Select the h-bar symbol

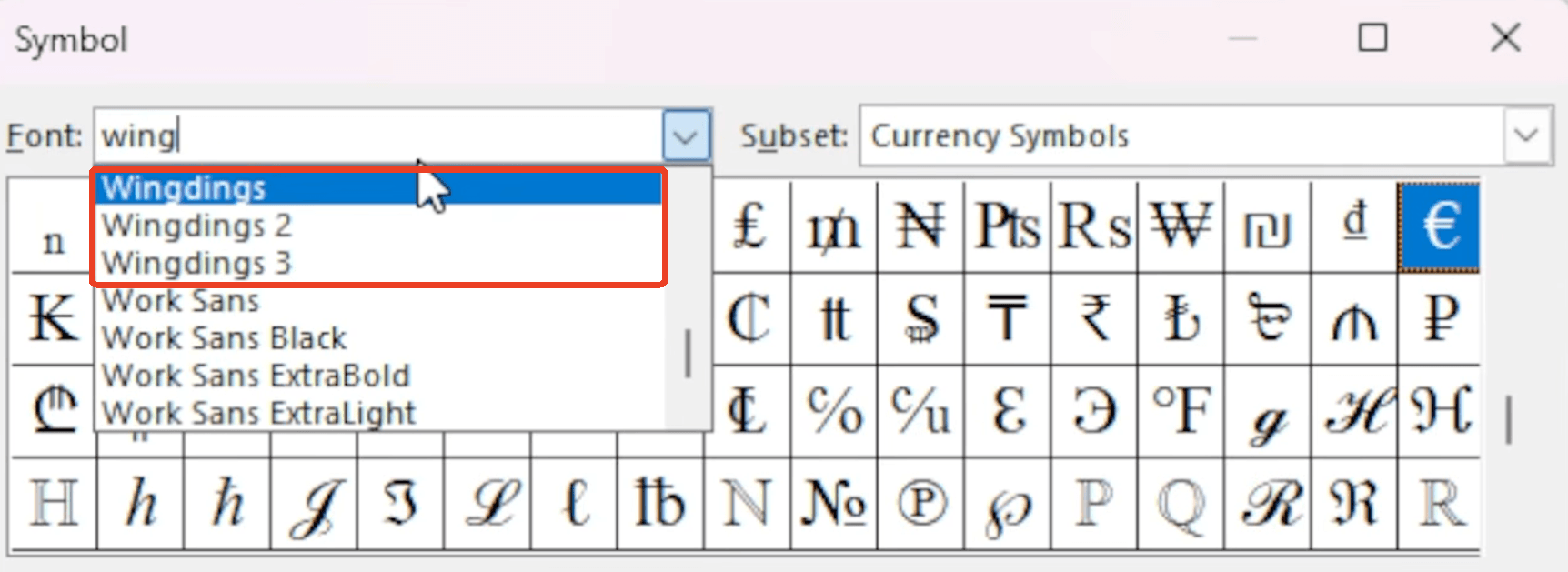pos(227,505)
